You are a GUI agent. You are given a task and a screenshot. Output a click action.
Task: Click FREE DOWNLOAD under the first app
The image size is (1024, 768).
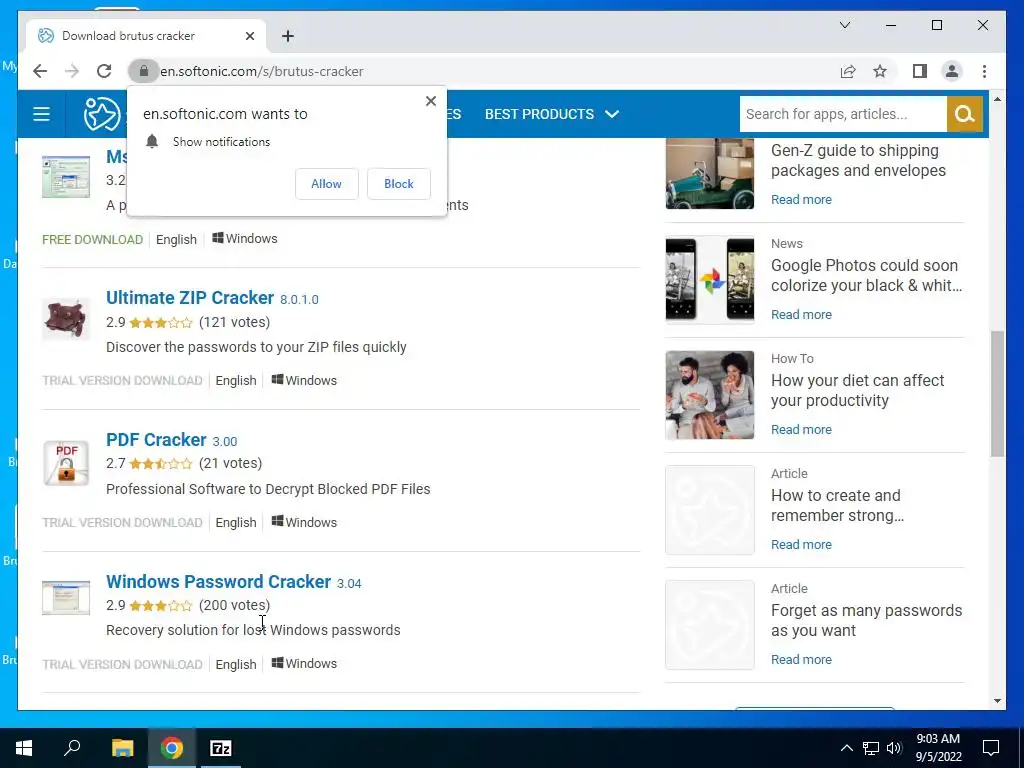[x=92, y=240]
